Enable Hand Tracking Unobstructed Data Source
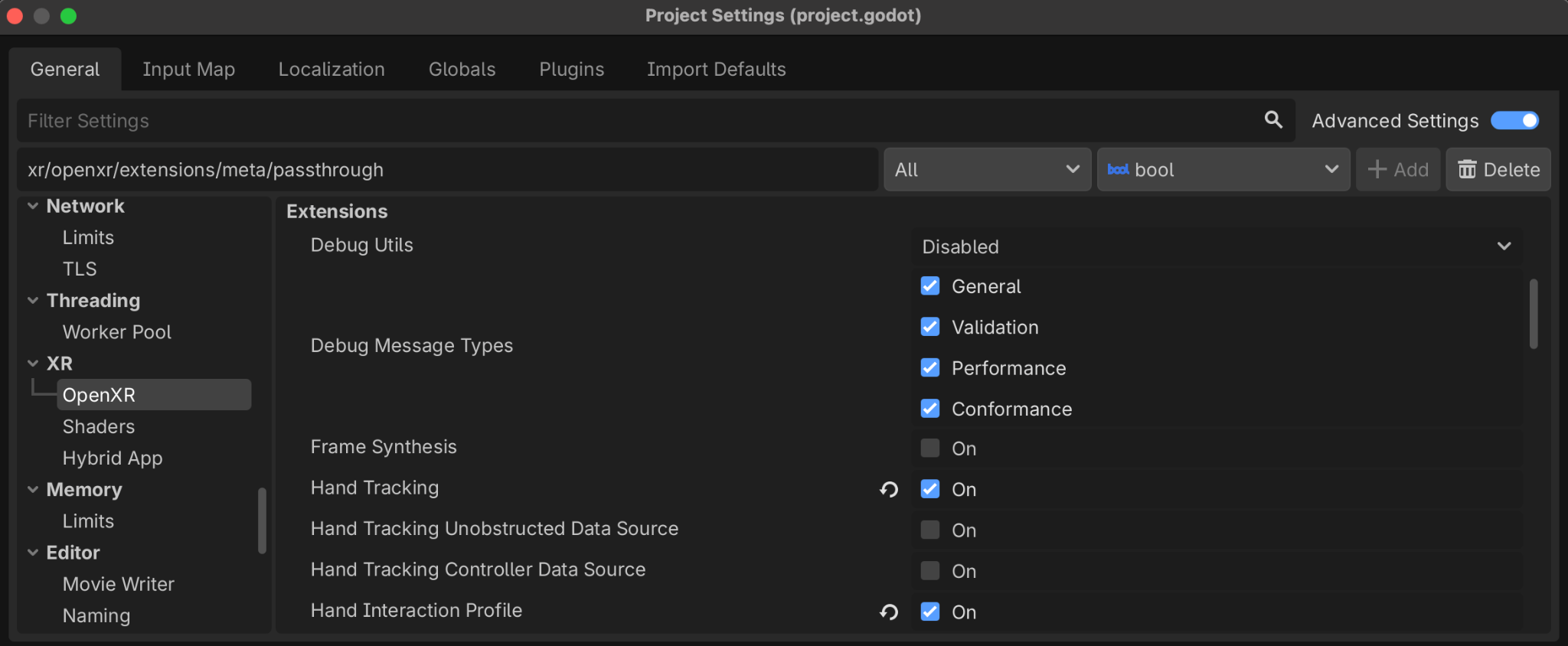Image resolution: width=1568 pixels, height=646 pixels. (x=930, y=530)
